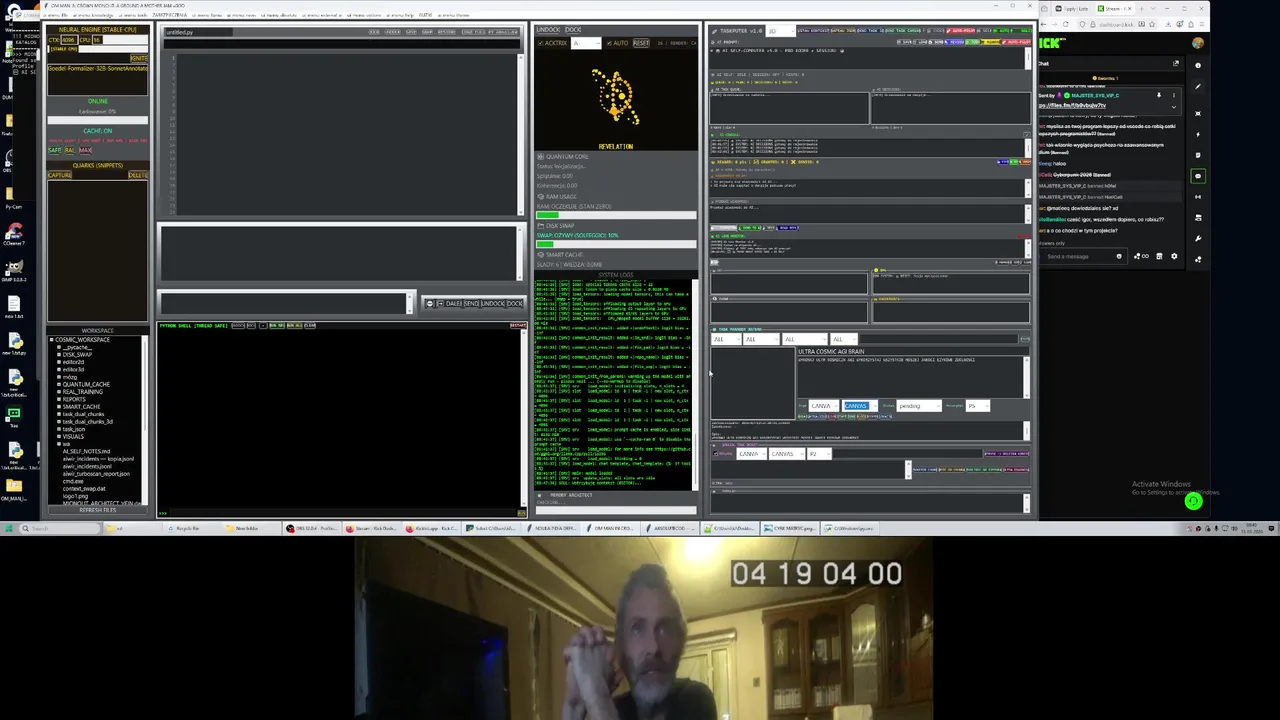Select AI_SELF_NOTES.md in the workspace tree

tap(86, 451)
